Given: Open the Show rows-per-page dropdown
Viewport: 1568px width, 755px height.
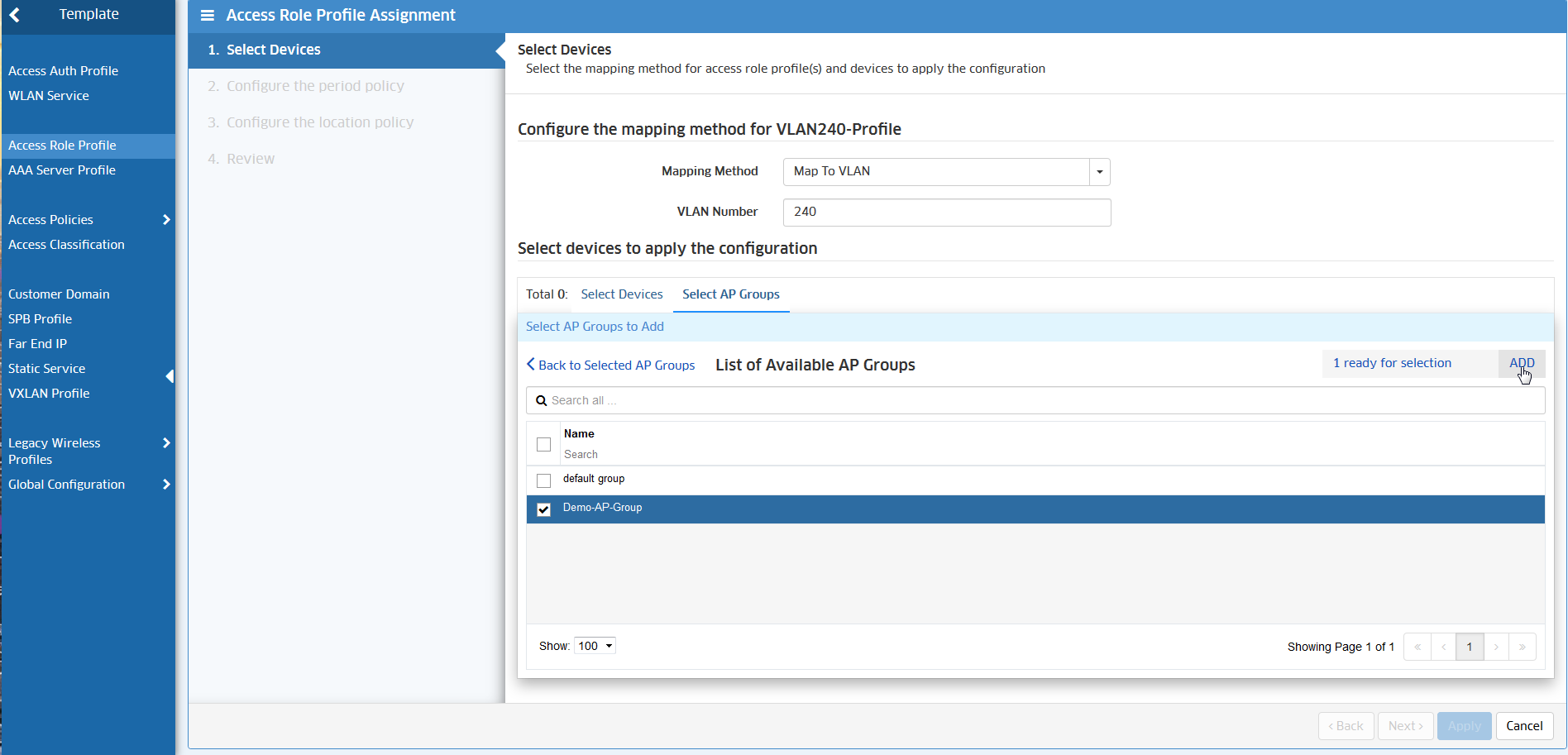Looking at the screenshot, I should point(595,646).
